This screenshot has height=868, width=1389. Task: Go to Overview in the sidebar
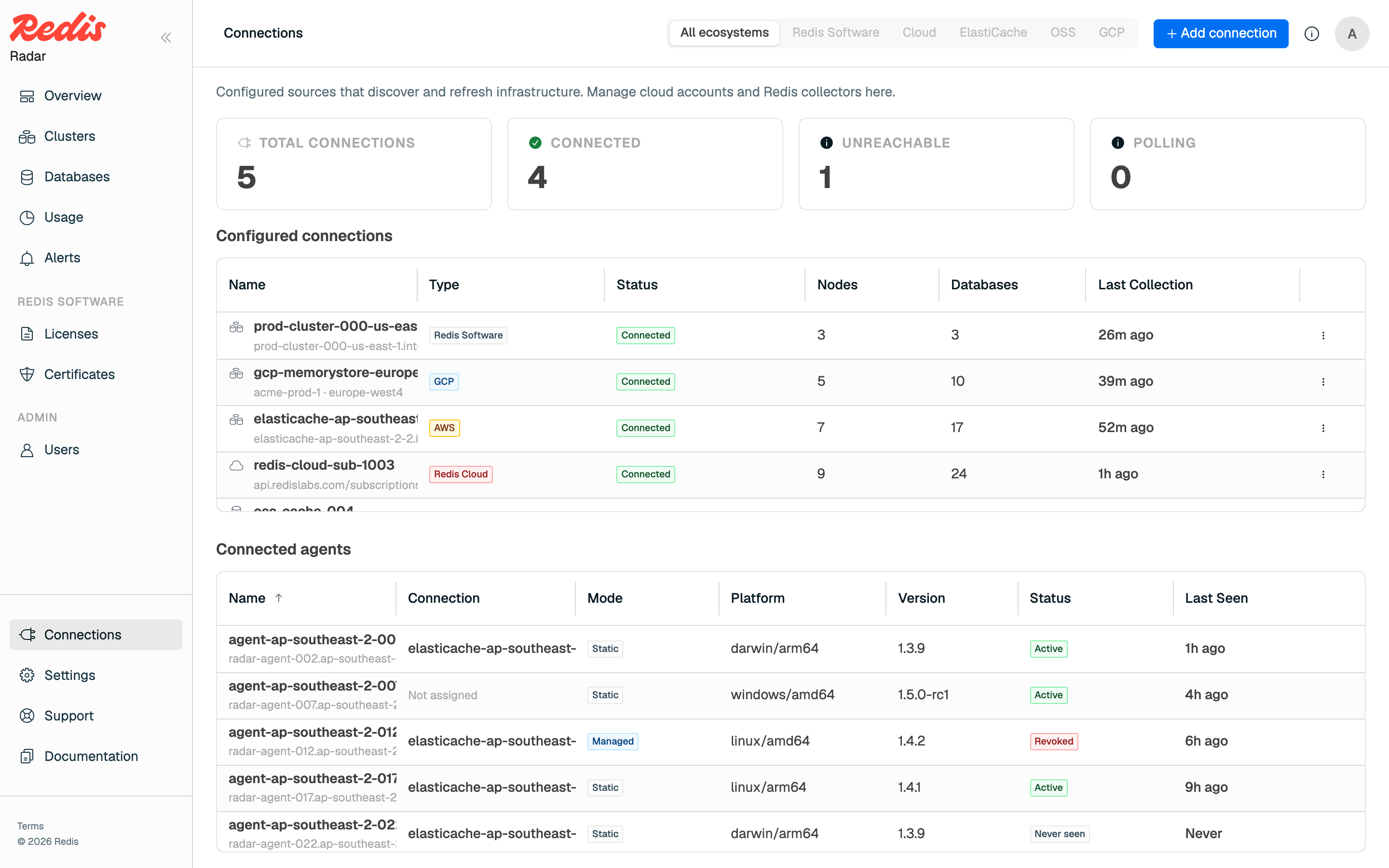[96, 96]
